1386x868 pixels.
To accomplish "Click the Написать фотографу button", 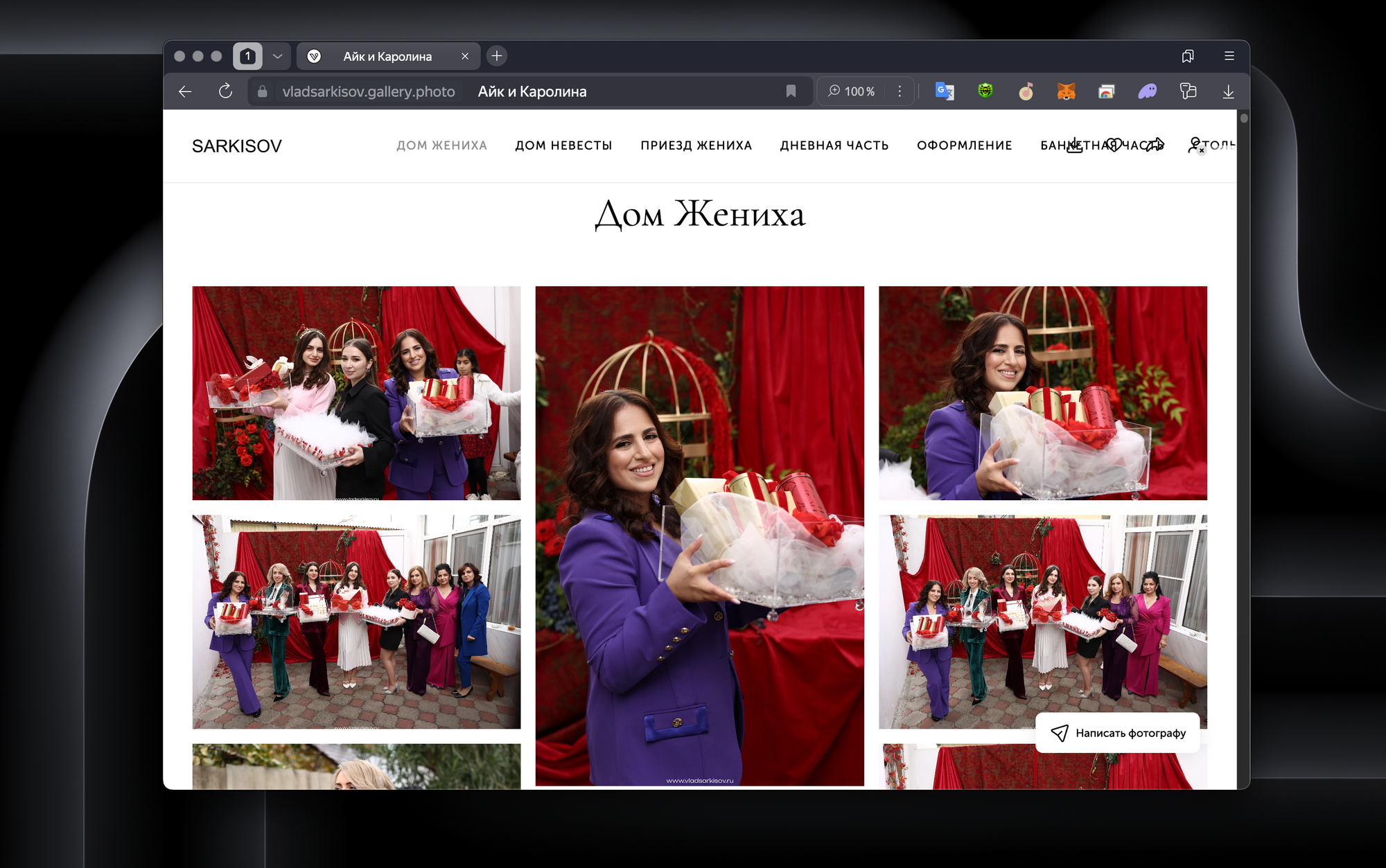I will tap(1118, 733).
